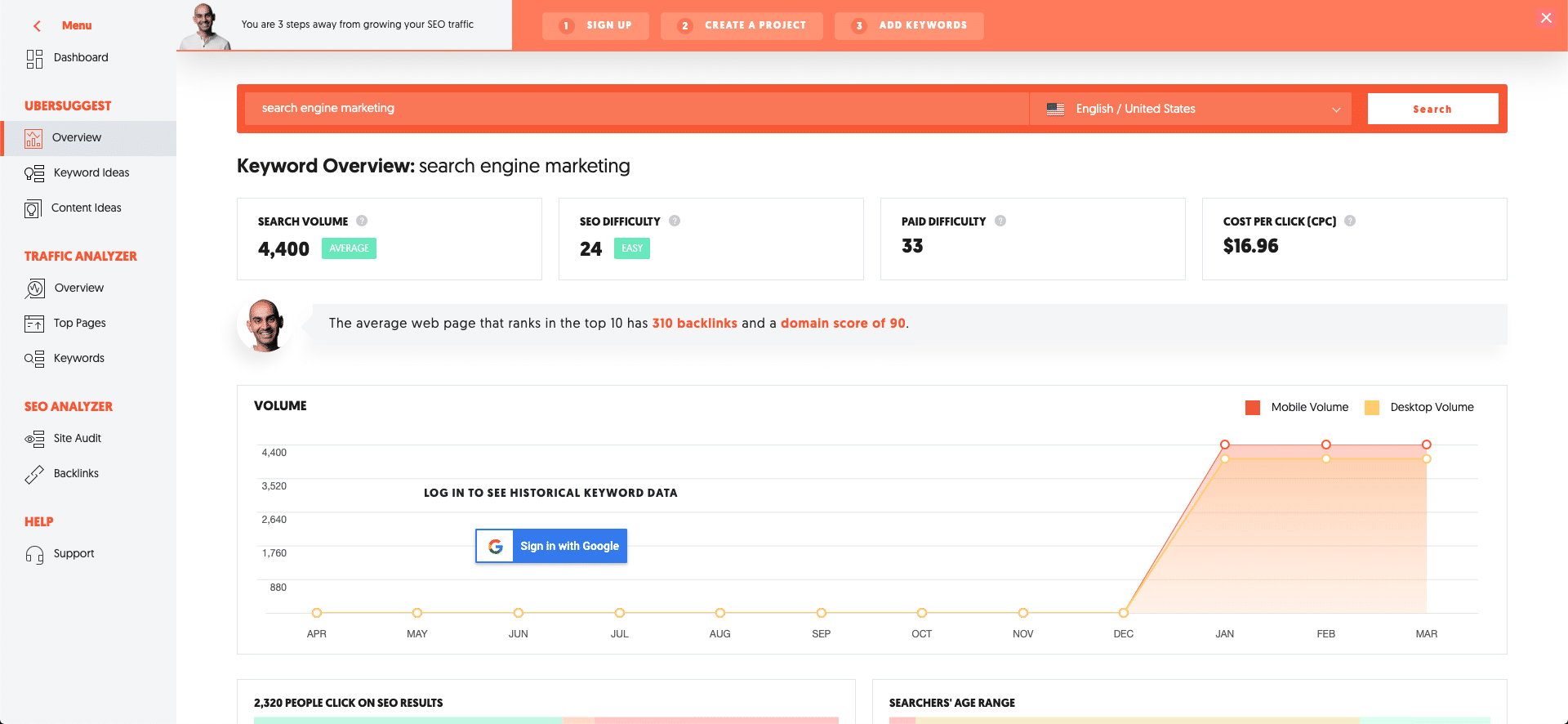Click the Support headset icon
Screen dimensions: 1568x724
(34, 555)
